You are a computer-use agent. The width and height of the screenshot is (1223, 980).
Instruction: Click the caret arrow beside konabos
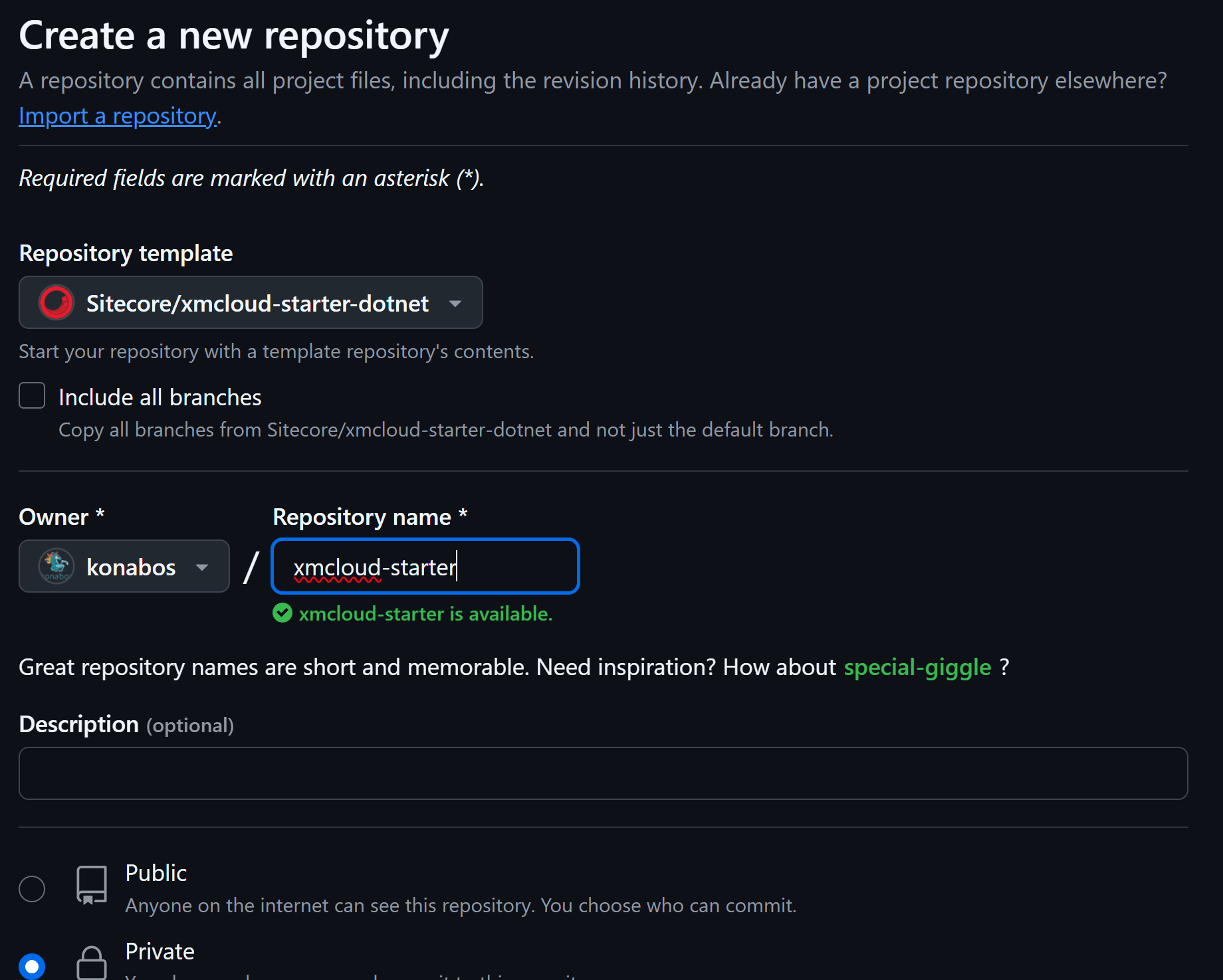pyautogui.click(x=202, y=567)
